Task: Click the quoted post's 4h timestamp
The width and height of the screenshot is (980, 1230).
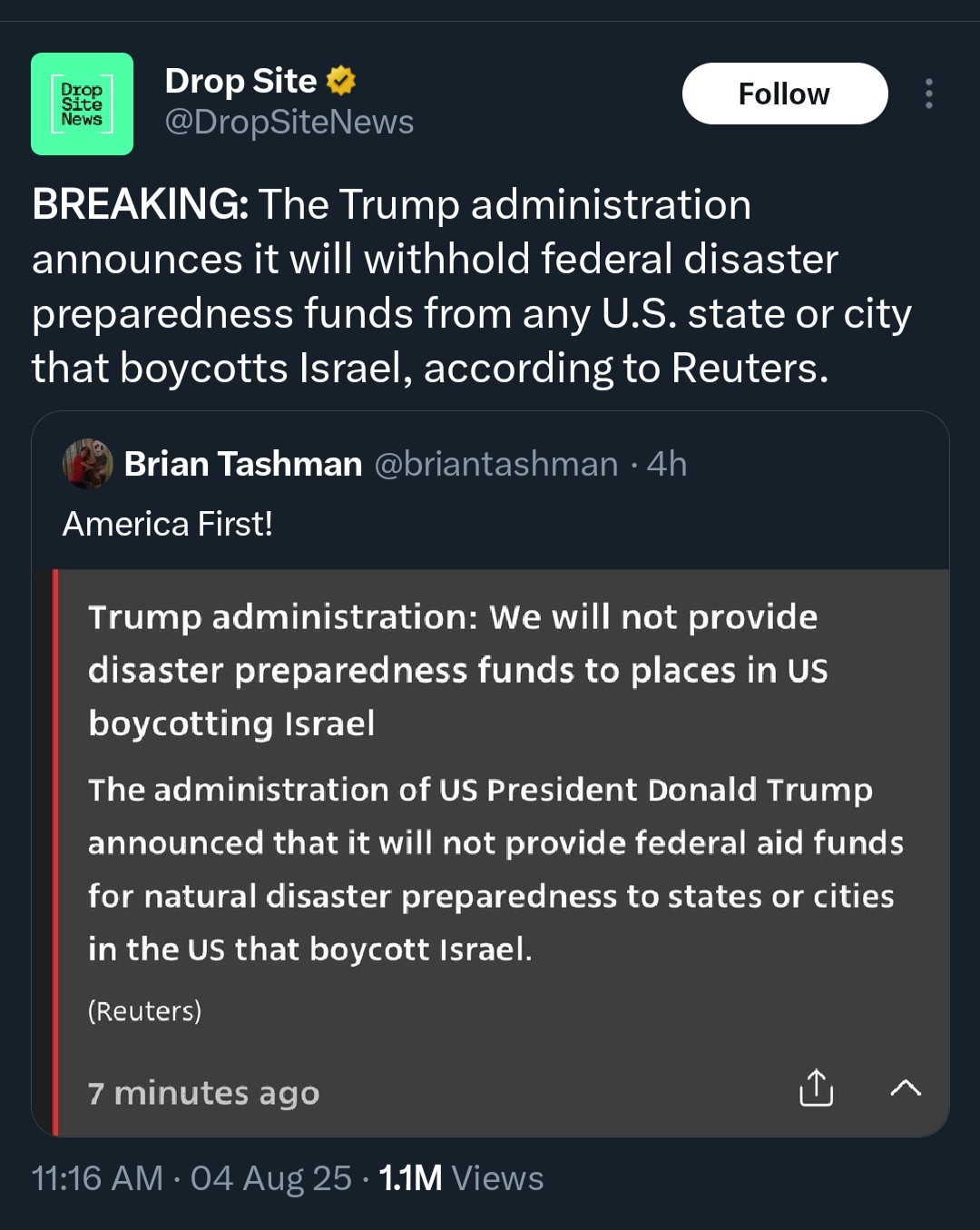Action: coord(667,464)
